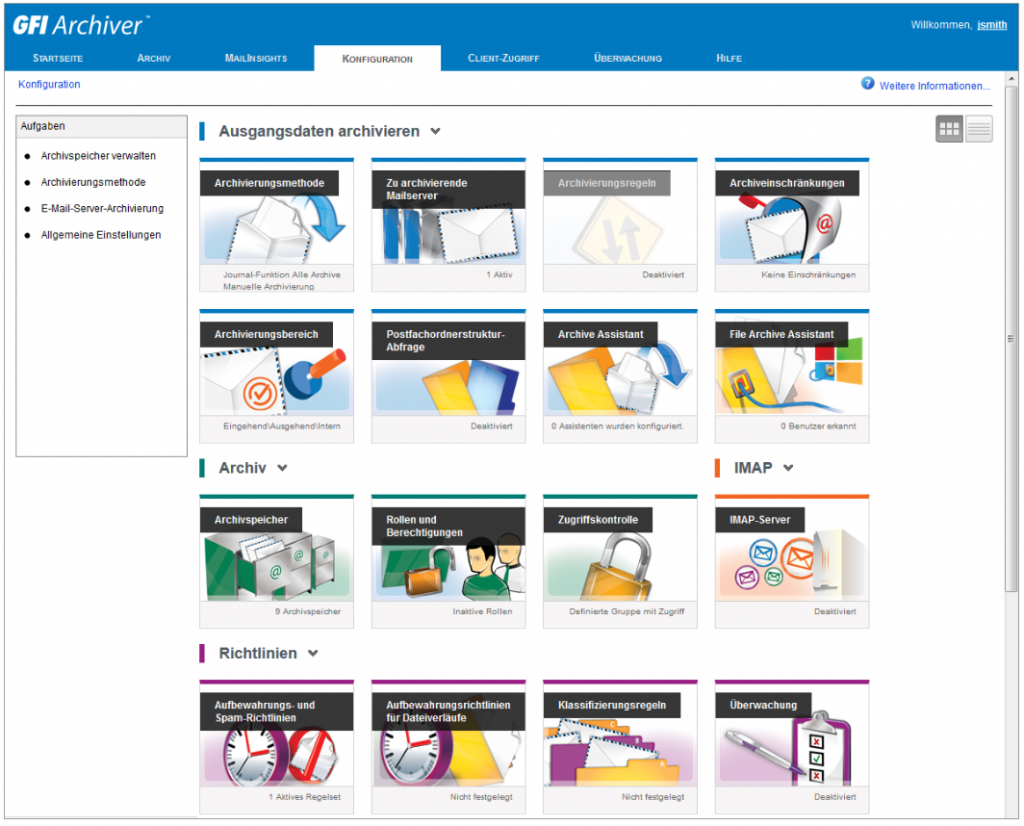Click the '1 Aktiv' mailserver status
The height and width of the screenshot is (826, 1024).
[499, 275]
